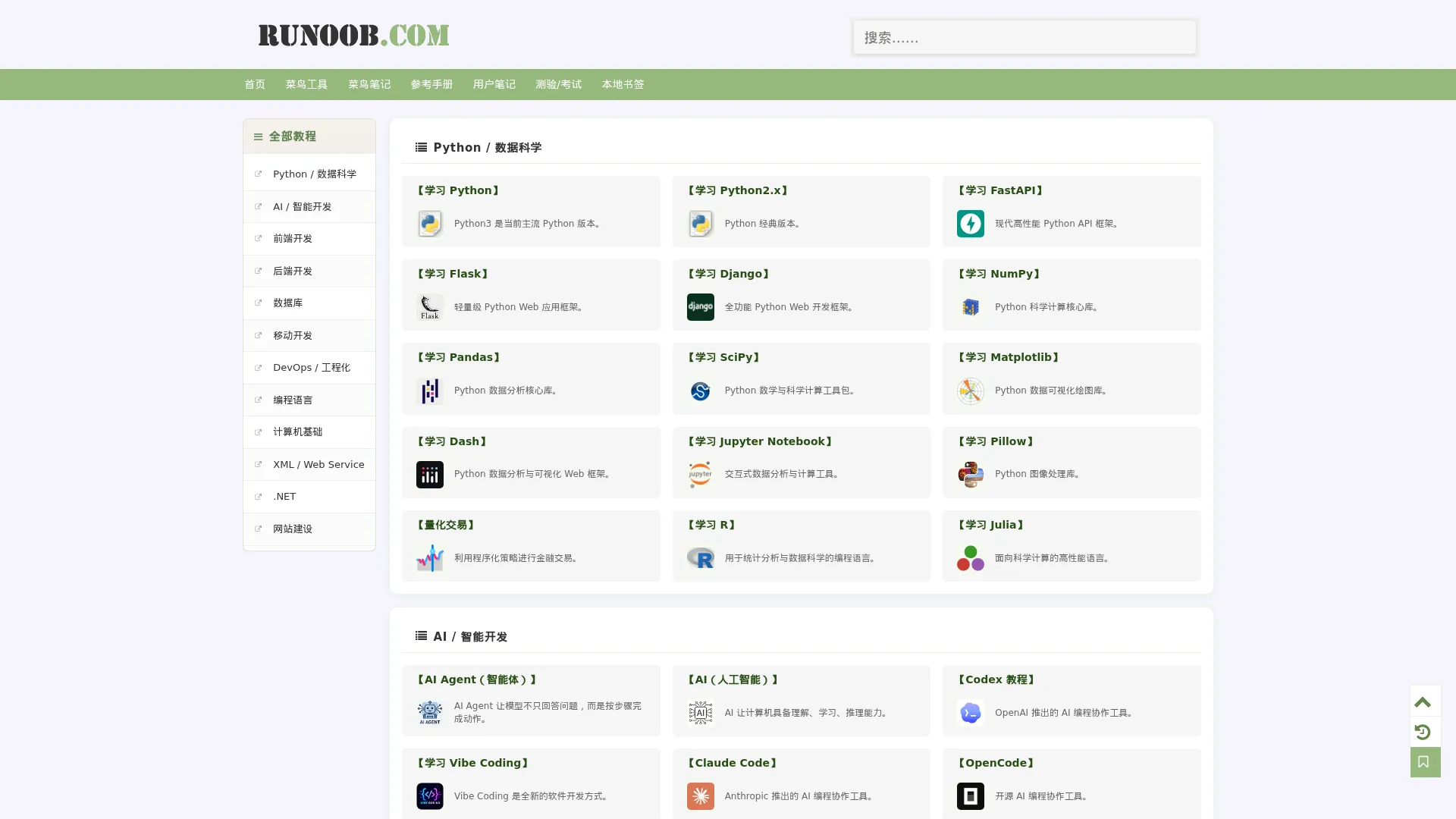Open 菜鸟笔记 in the navigation bar
This screenshot has width=1456, height=819.
tap(369, 84)
